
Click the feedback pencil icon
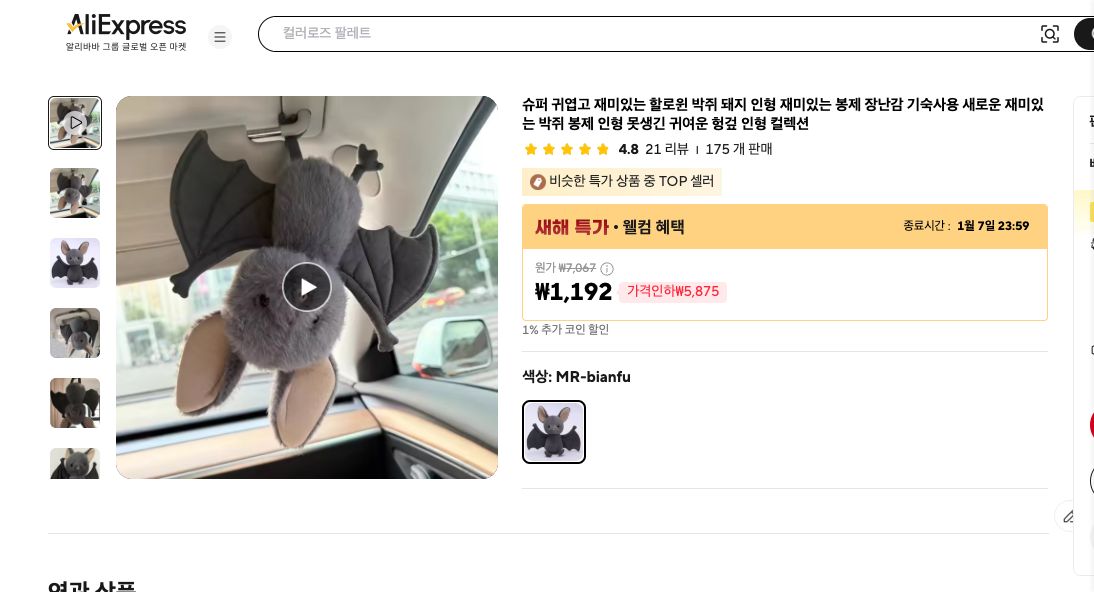pos(1069,516)
